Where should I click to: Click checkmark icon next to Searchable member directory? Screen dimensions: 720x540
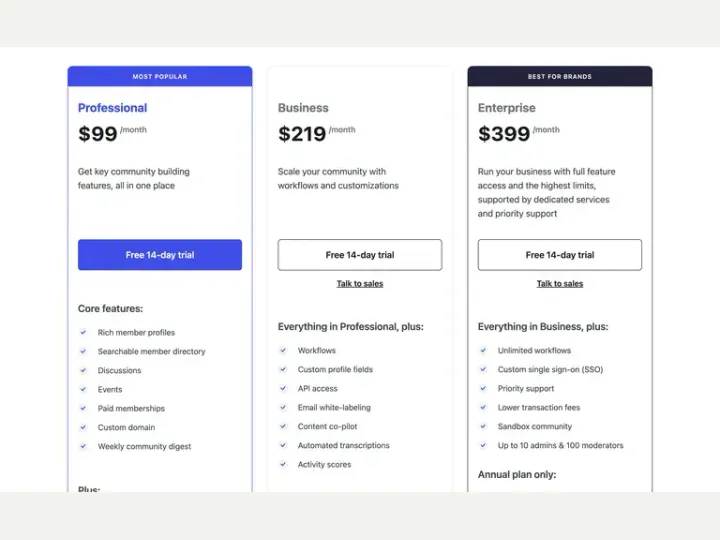[x=83, y=351]
